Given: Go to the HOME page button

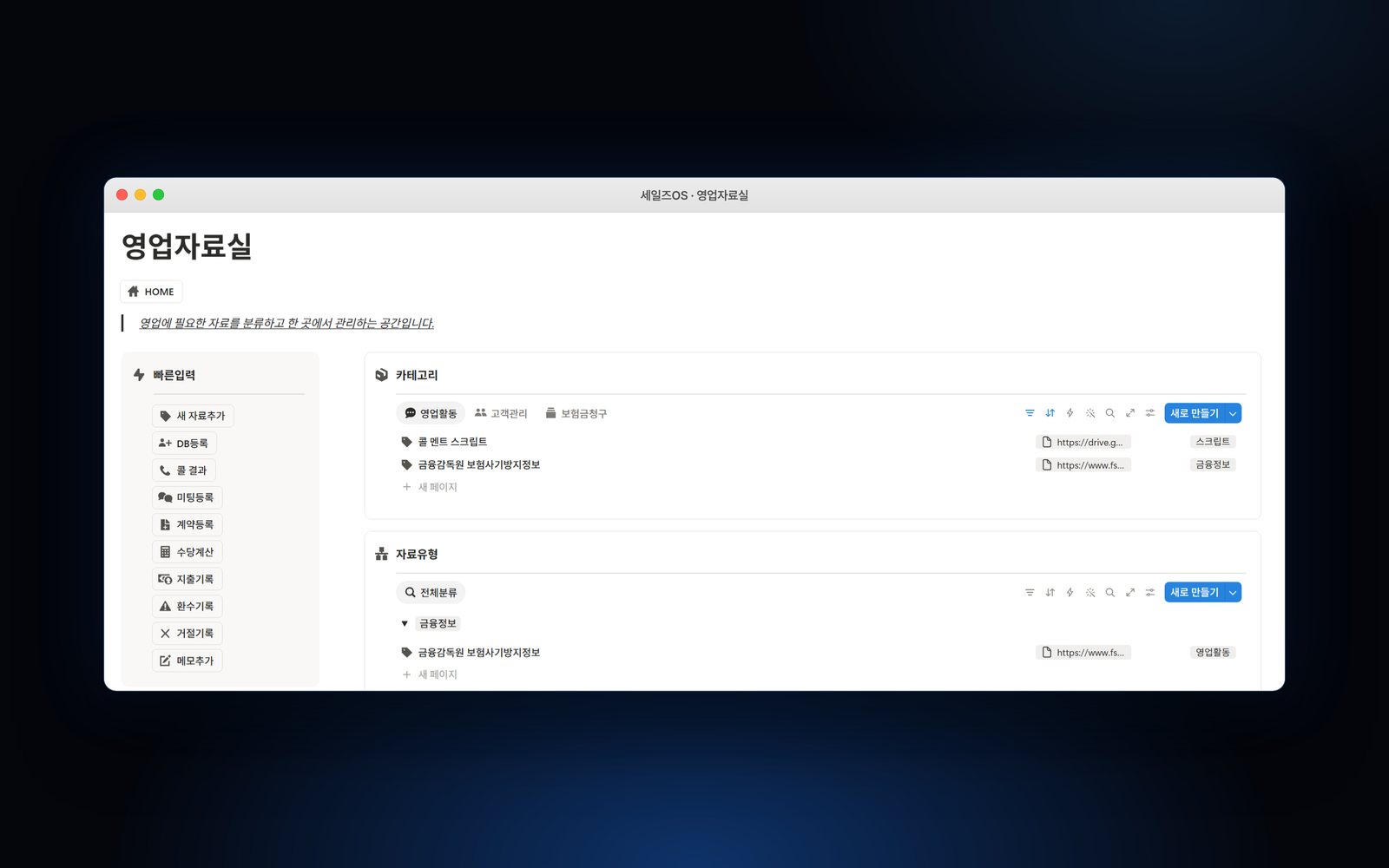Looking at the screenshot, I should pyautogui.click(x=151, y=292).
